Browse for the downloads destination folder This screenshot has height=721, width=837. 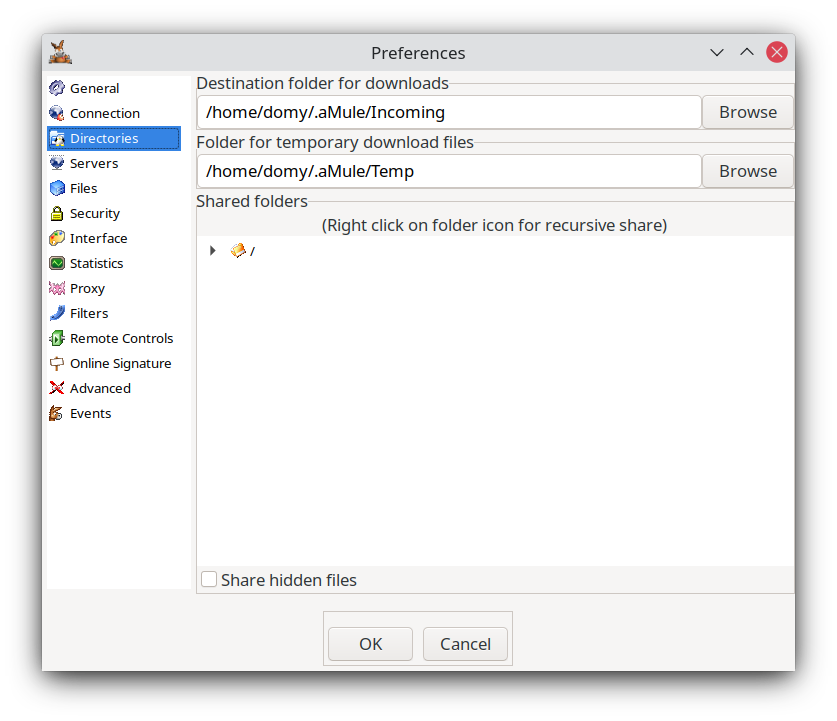(747, 112)
